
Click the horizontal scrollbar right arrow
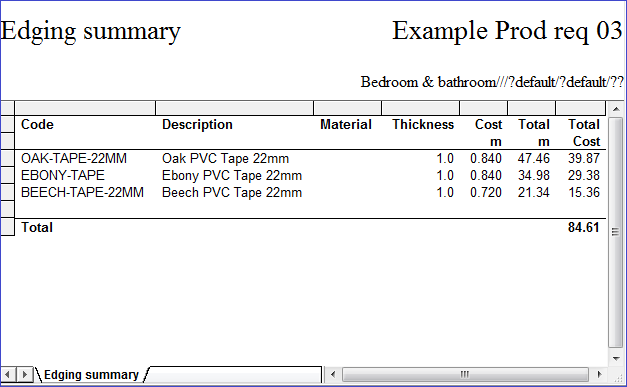[x=599, y=375]
